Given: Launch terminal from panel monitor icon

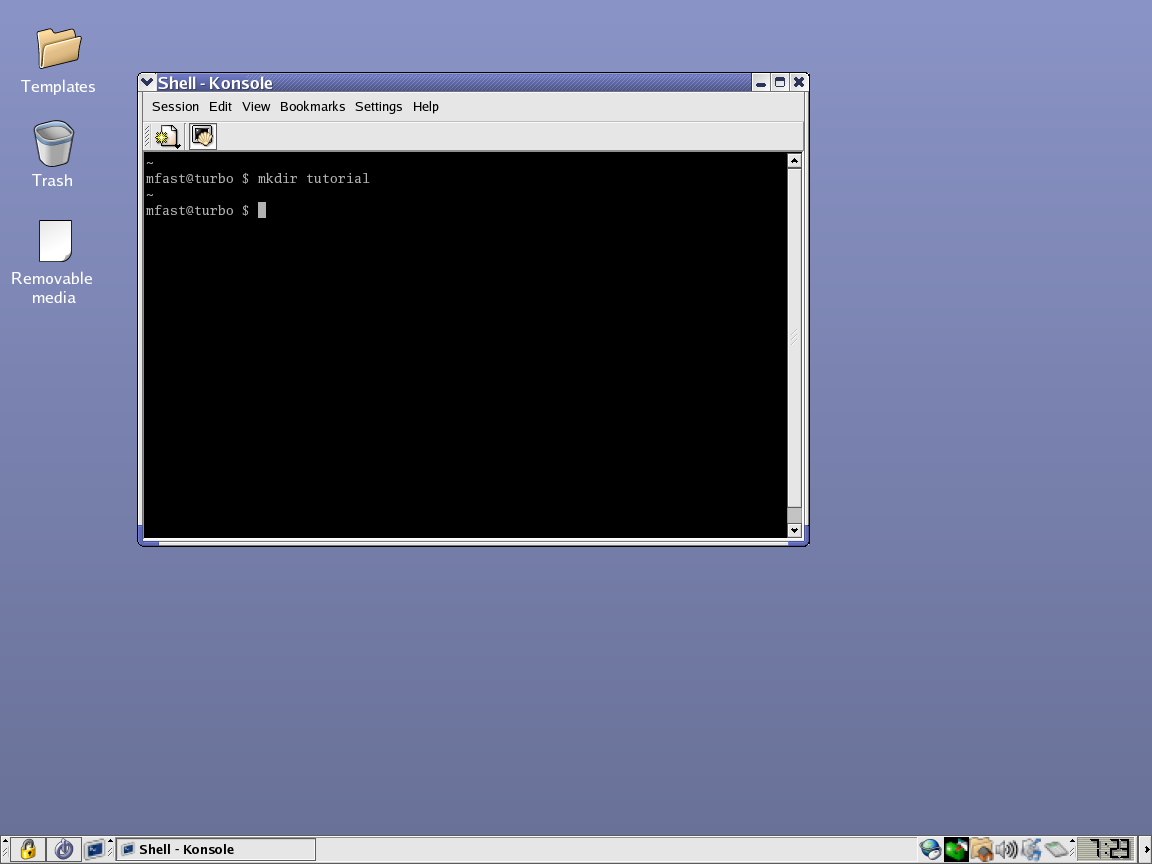Looking at the screenshot, I should 94,849.
